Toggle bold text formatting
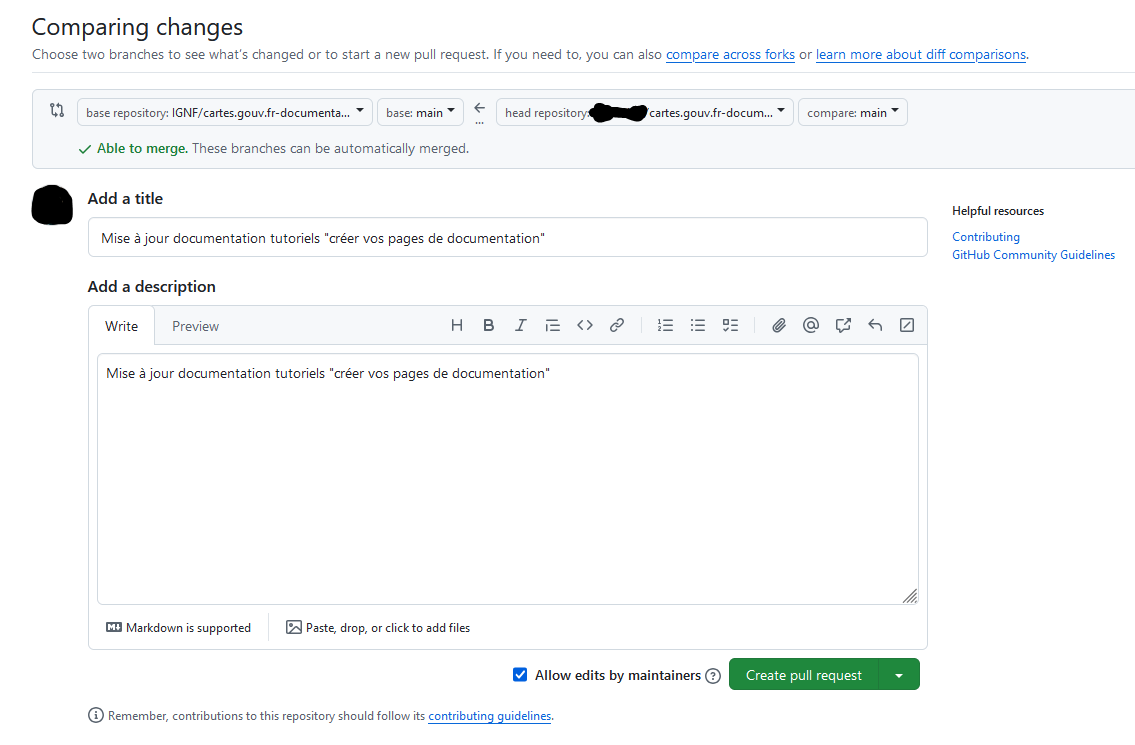The image size is (1135, 745). click(488, 324)
